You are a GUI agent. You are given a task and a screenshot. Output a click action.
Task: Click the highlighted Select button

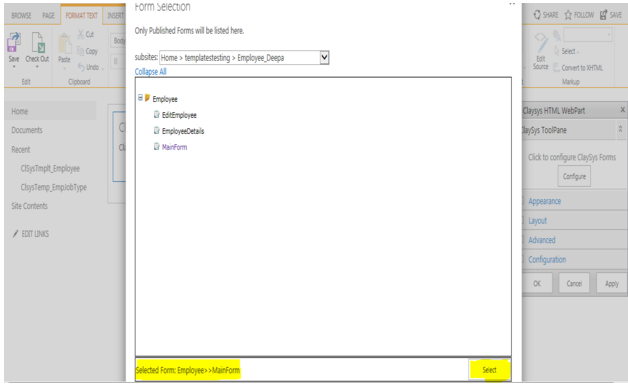point(489,370)
